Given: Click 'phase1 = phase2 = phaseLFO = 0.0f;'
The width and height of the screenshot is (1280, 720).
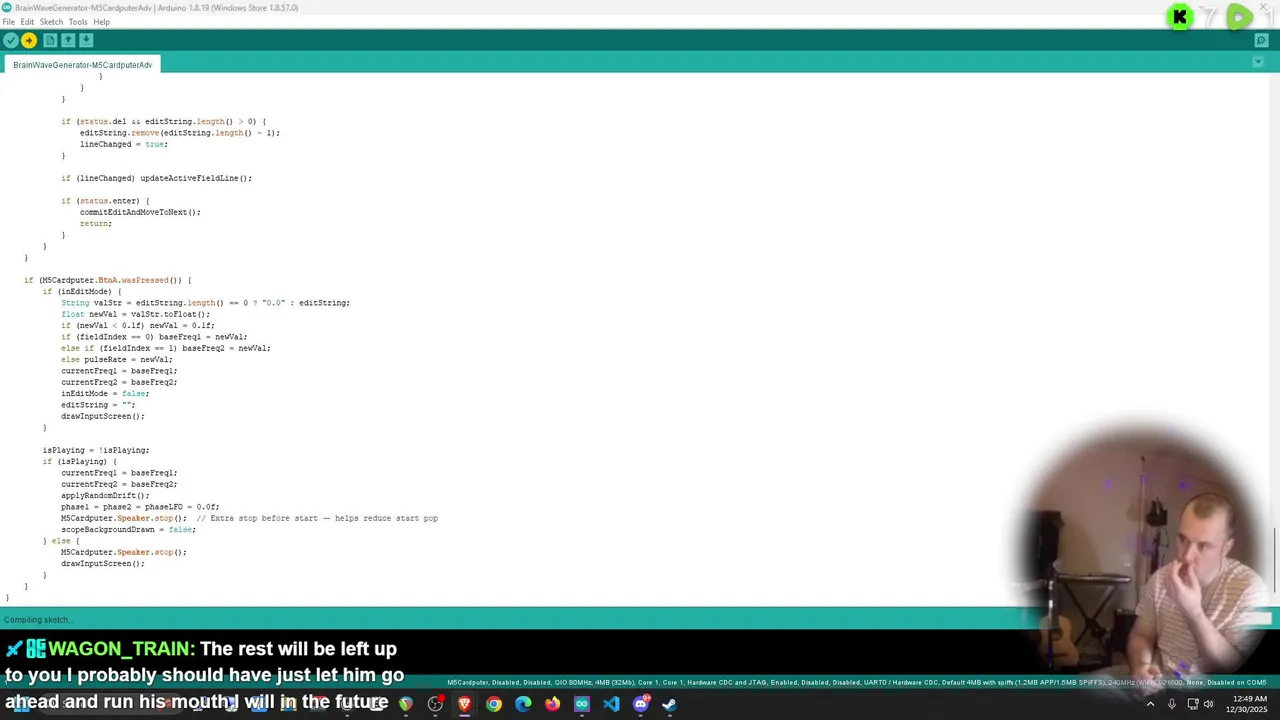Looking at the screenshot, I should (x=140, y=507).
